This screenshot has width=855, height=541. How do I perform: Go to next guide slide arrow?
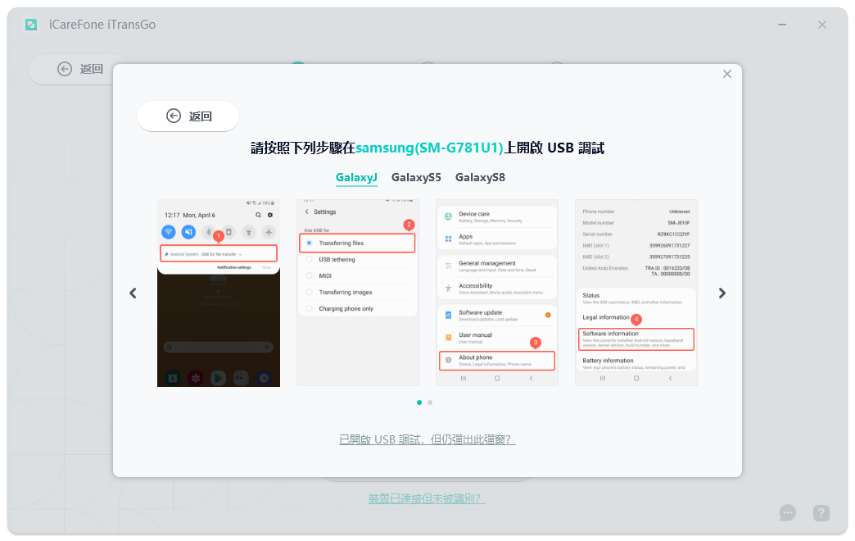[x=722, y=293]
